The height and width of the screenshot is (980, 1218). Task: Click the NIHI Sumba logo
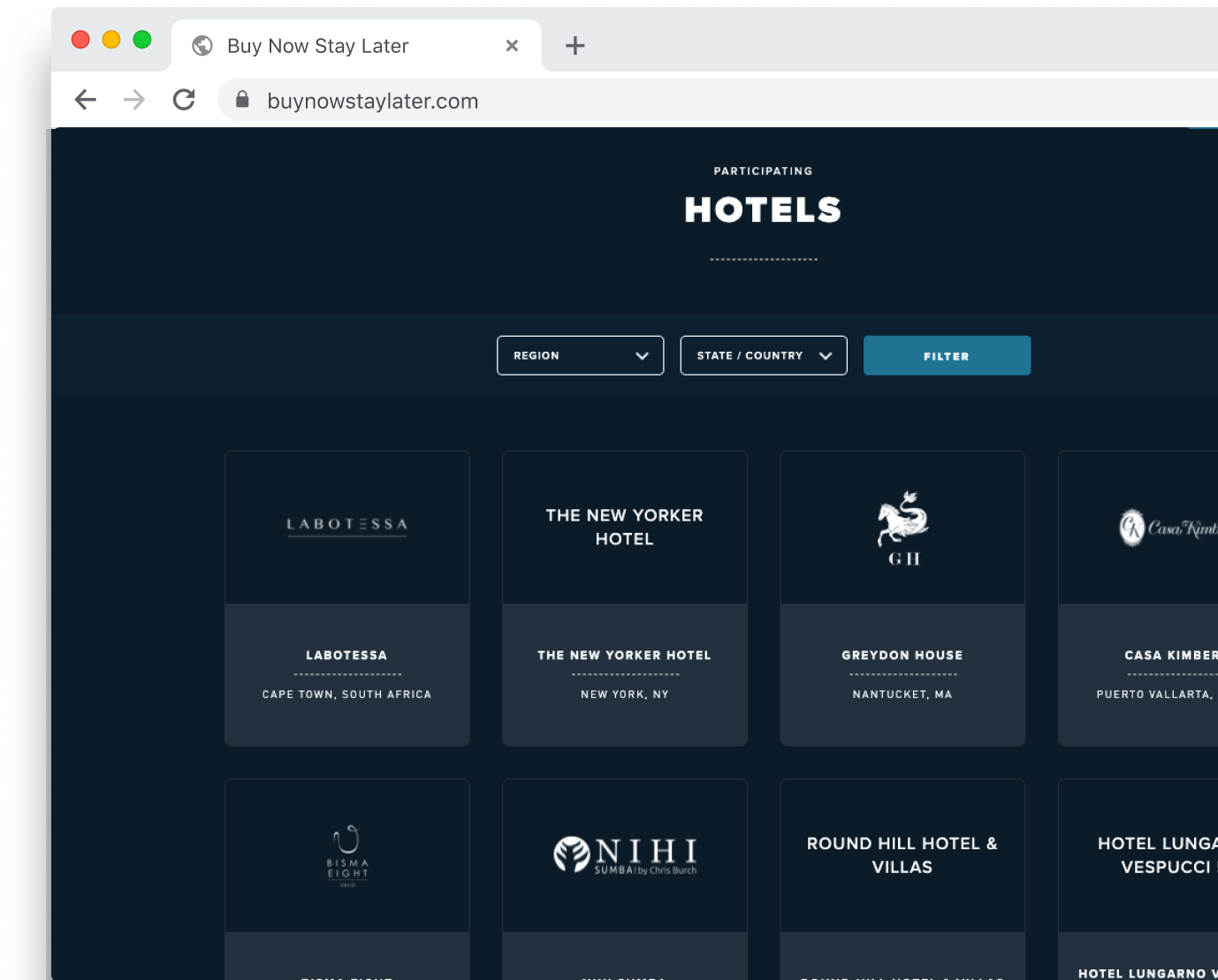(x=625, y=855)
